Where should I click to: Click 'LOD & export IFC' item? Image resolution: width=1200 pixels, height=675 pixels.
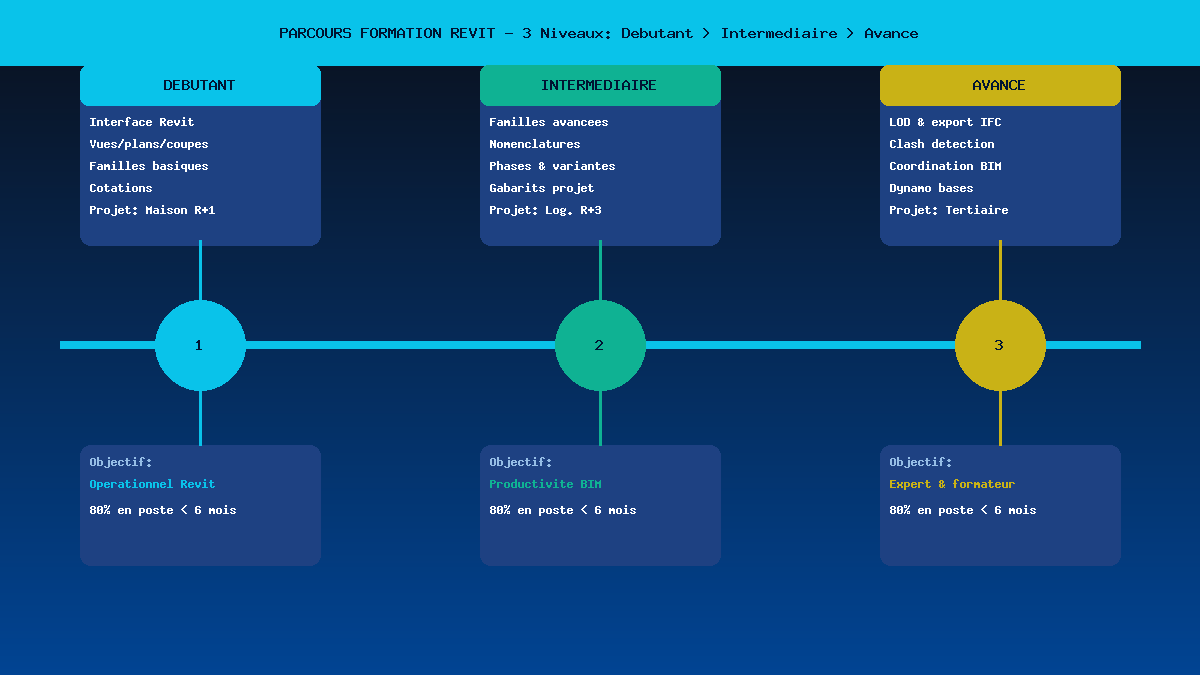click(945, 122)
